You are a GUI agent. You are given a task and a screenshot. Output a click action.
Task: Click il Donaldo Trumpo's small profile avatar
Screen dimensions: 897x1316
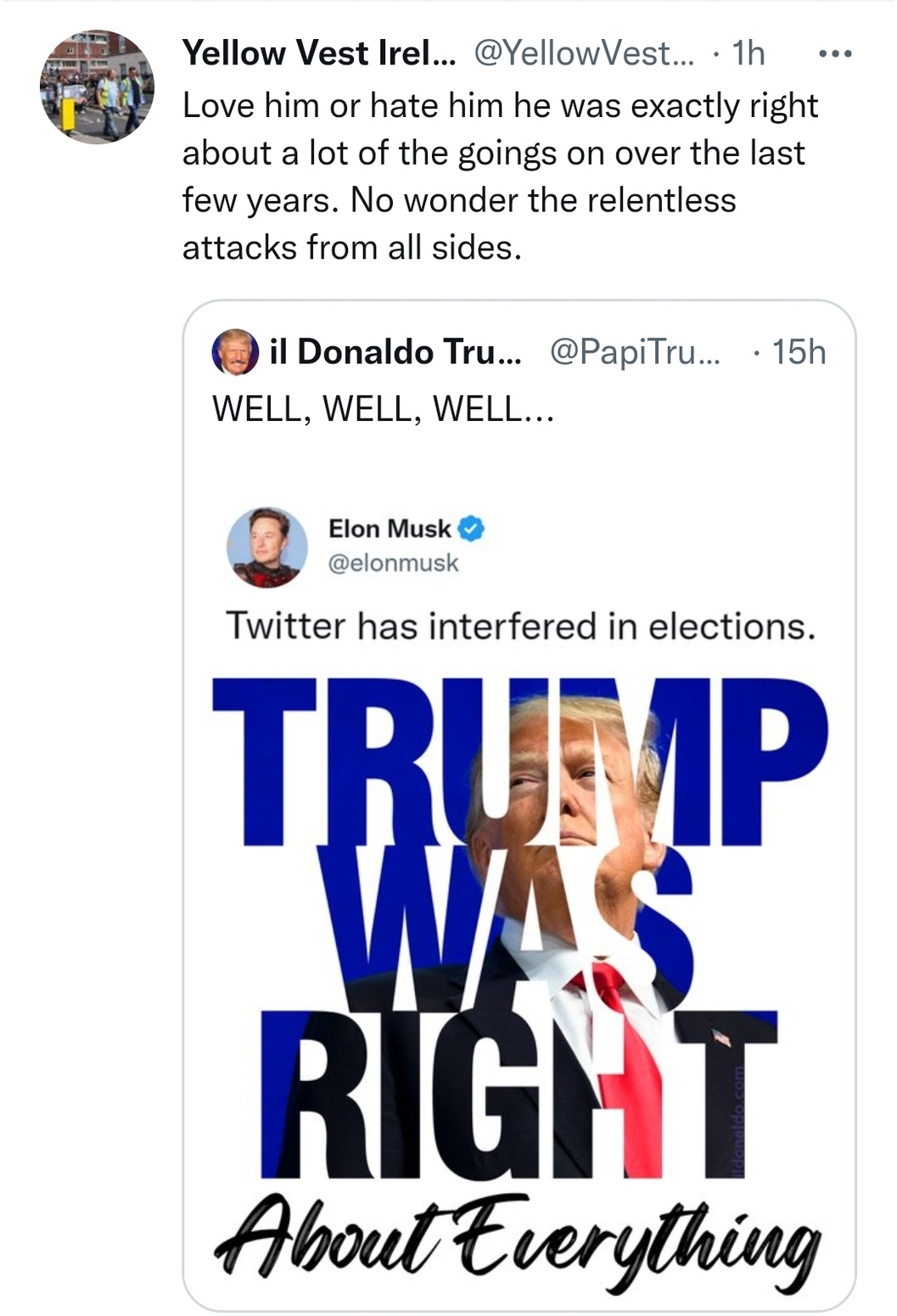click(235, 352)
